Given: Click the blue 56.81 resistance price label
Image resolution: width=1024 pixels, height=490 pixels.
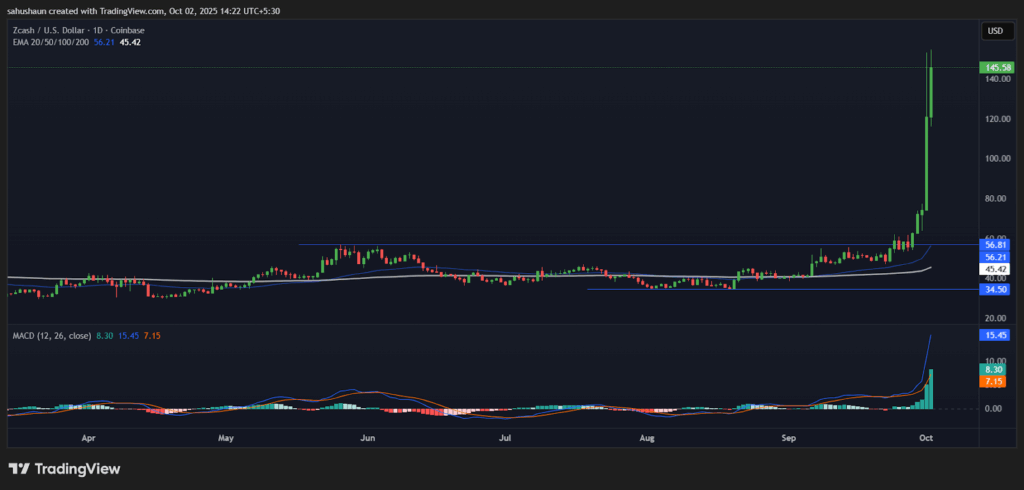Looking at the screenshot, I should [x=995, y=244].
